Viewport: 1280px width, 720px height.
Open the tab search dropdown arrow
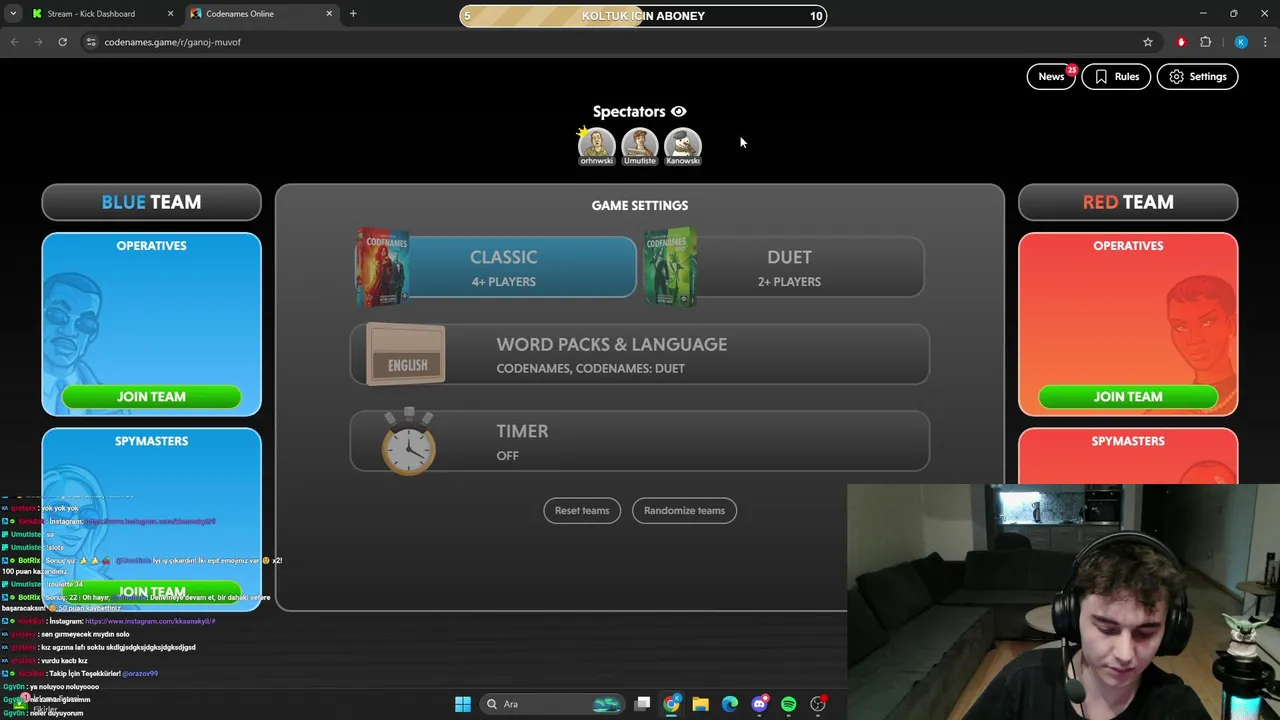coord(13,14)
